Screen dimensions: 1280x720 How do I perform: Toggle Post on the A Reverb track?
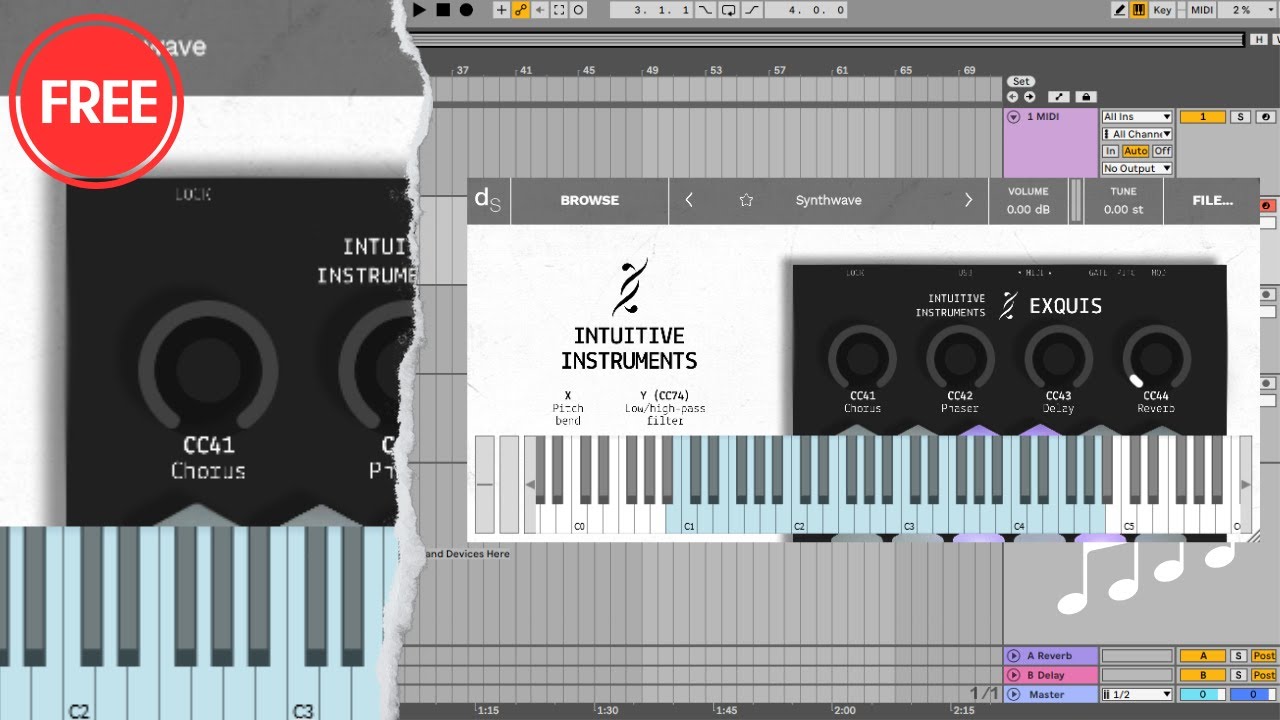point(1264,656)
